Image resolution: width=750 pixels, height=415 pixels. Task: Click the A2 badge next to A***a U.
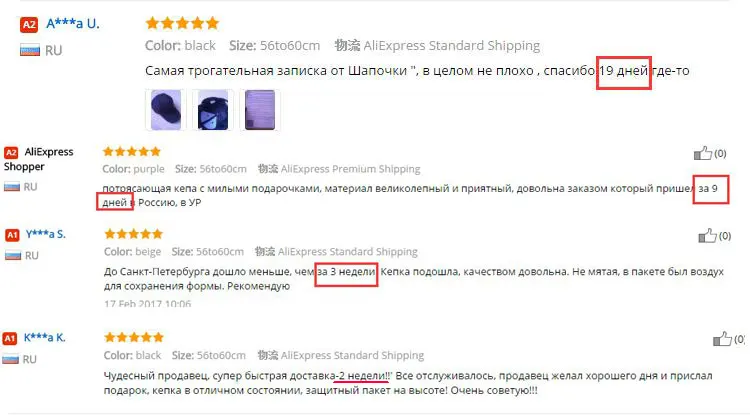coord(29,25)
